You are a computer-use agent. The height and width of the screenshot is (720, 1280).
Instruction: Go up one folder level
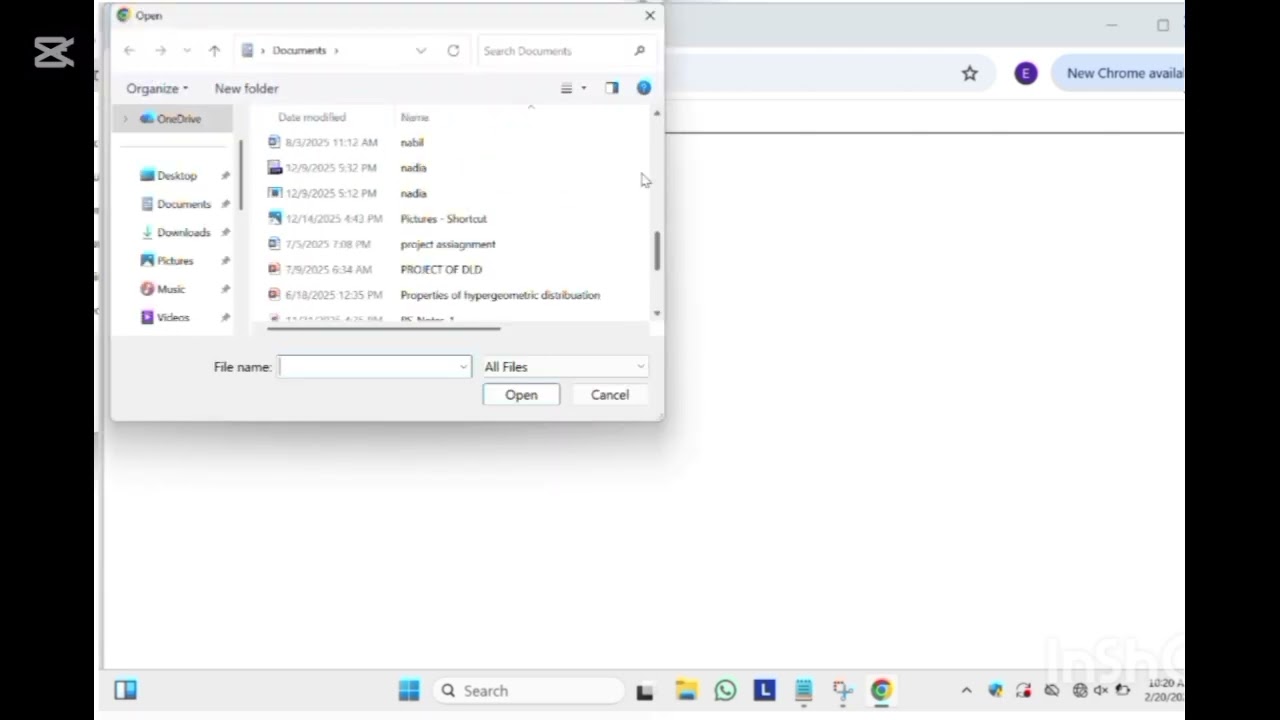(x=214, y=51)
